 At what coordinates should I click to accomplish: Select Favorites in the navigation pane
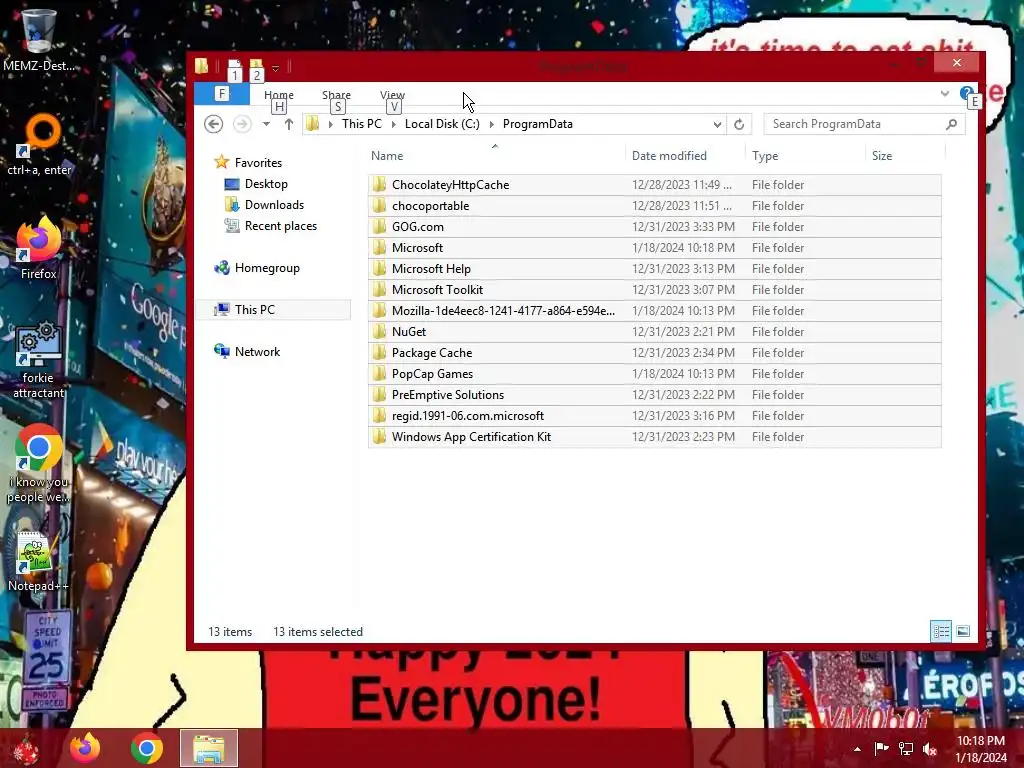(x=258, y=163)
